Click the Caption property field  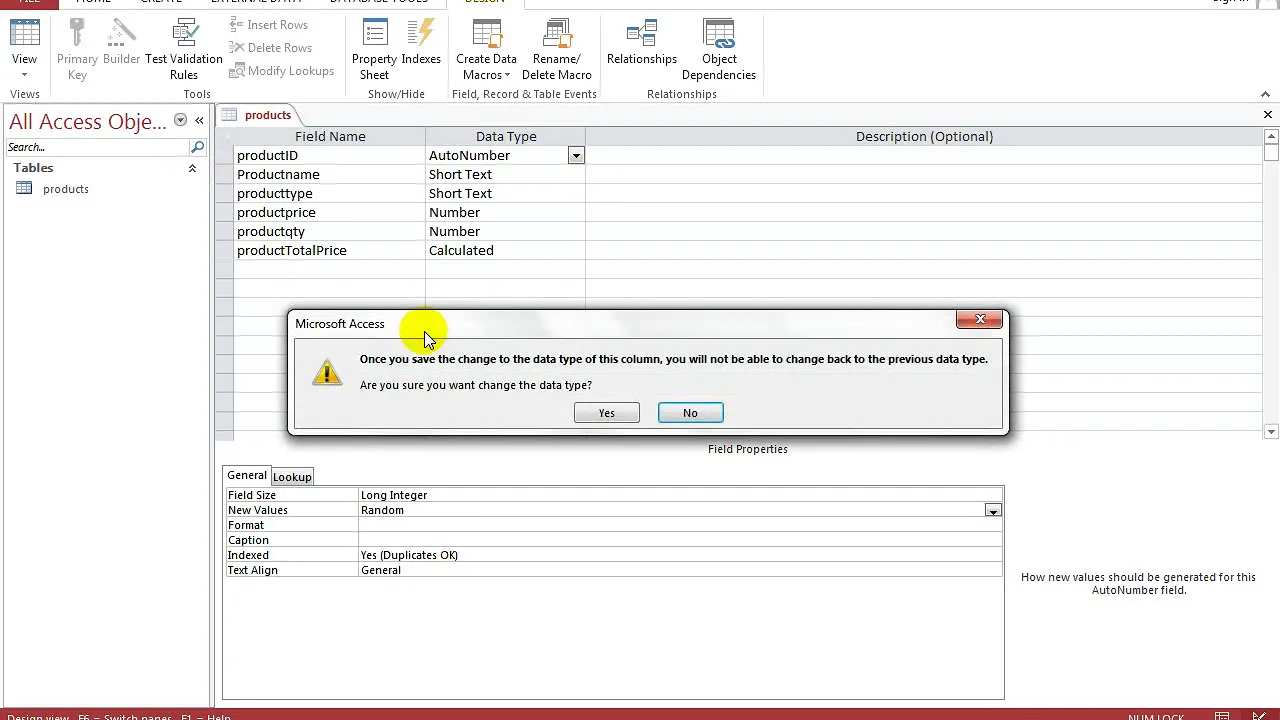tap(680, 540)
